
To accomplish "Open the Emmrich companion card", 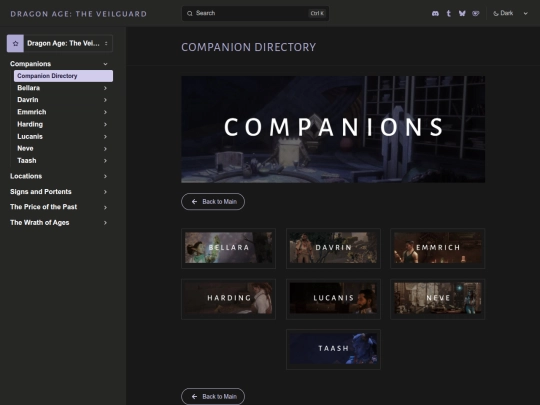I will 438,248.
